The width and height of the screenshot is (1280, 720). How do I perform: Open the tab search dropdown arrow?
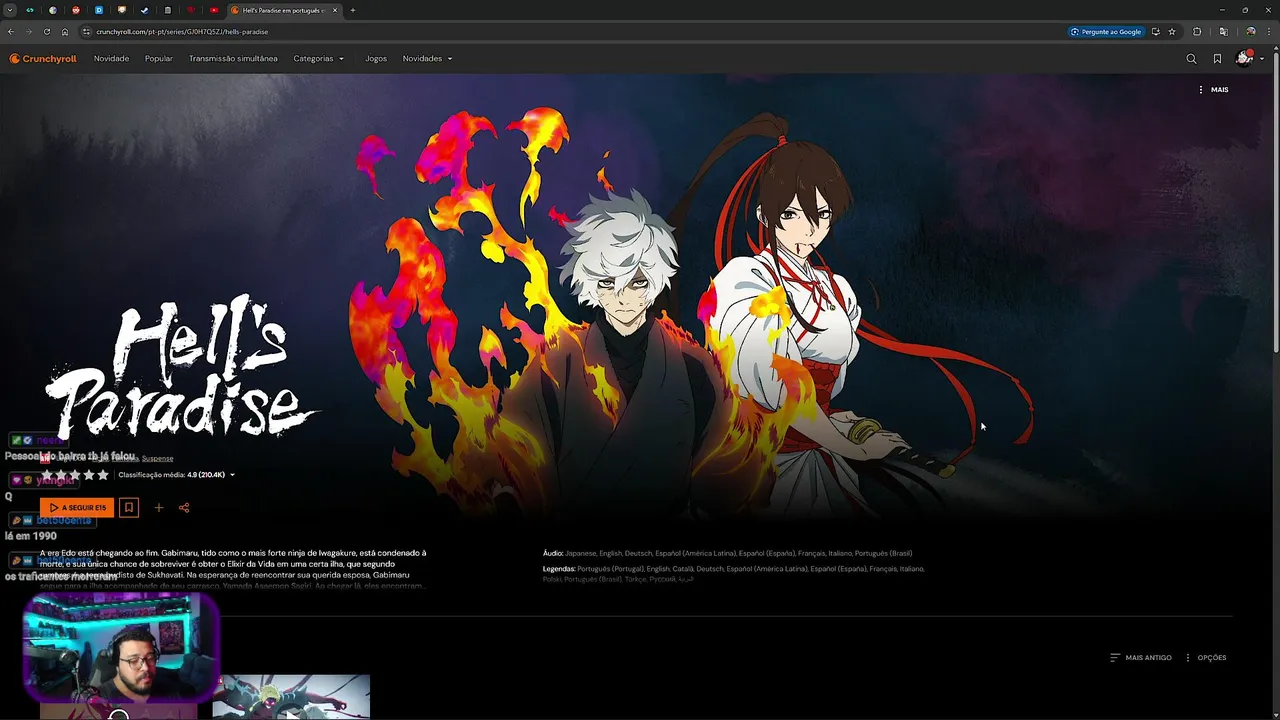tap(10, 10)
